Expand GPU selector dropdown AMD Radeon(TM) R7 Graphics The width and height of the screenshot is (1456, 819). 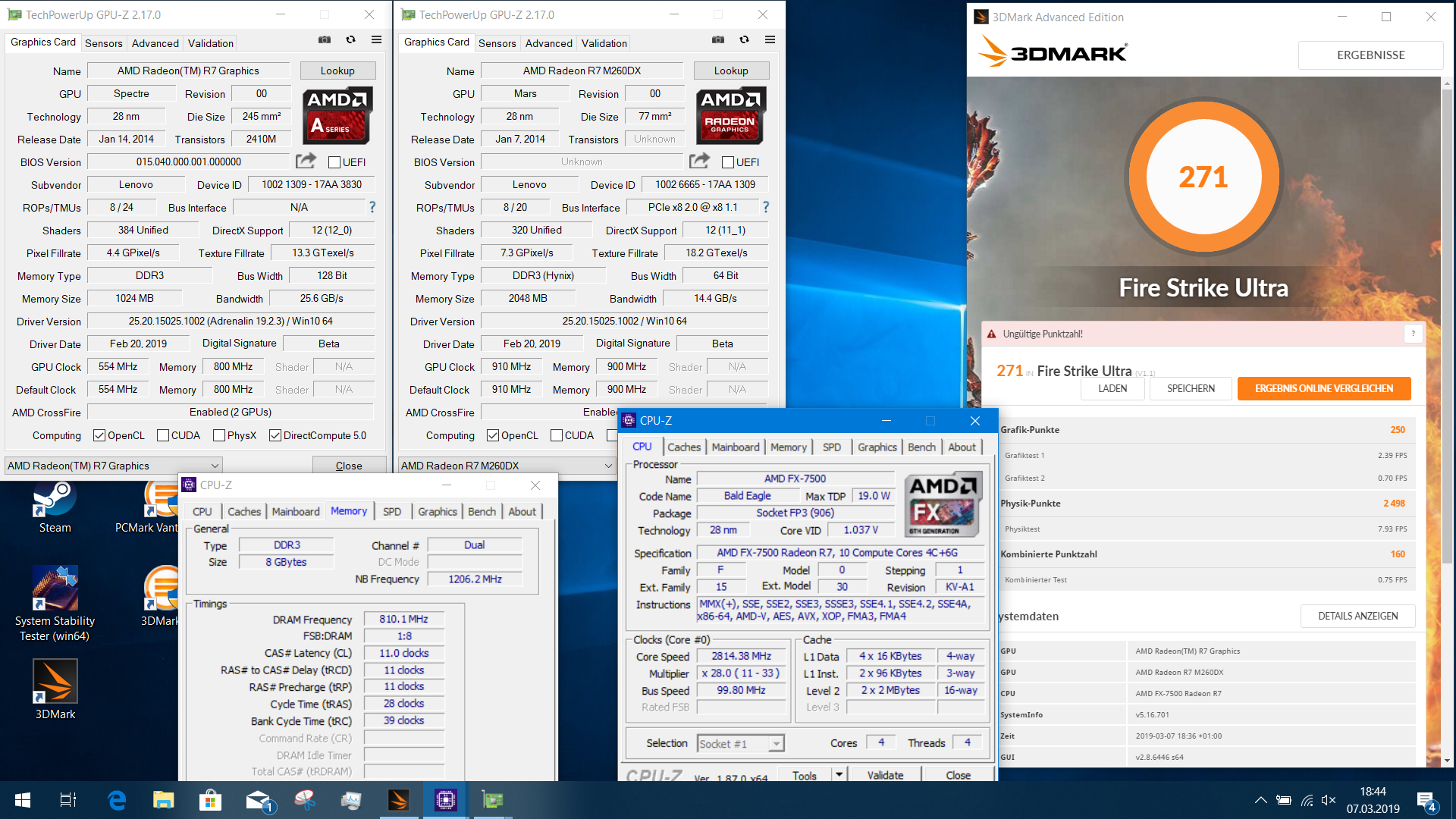114,466
